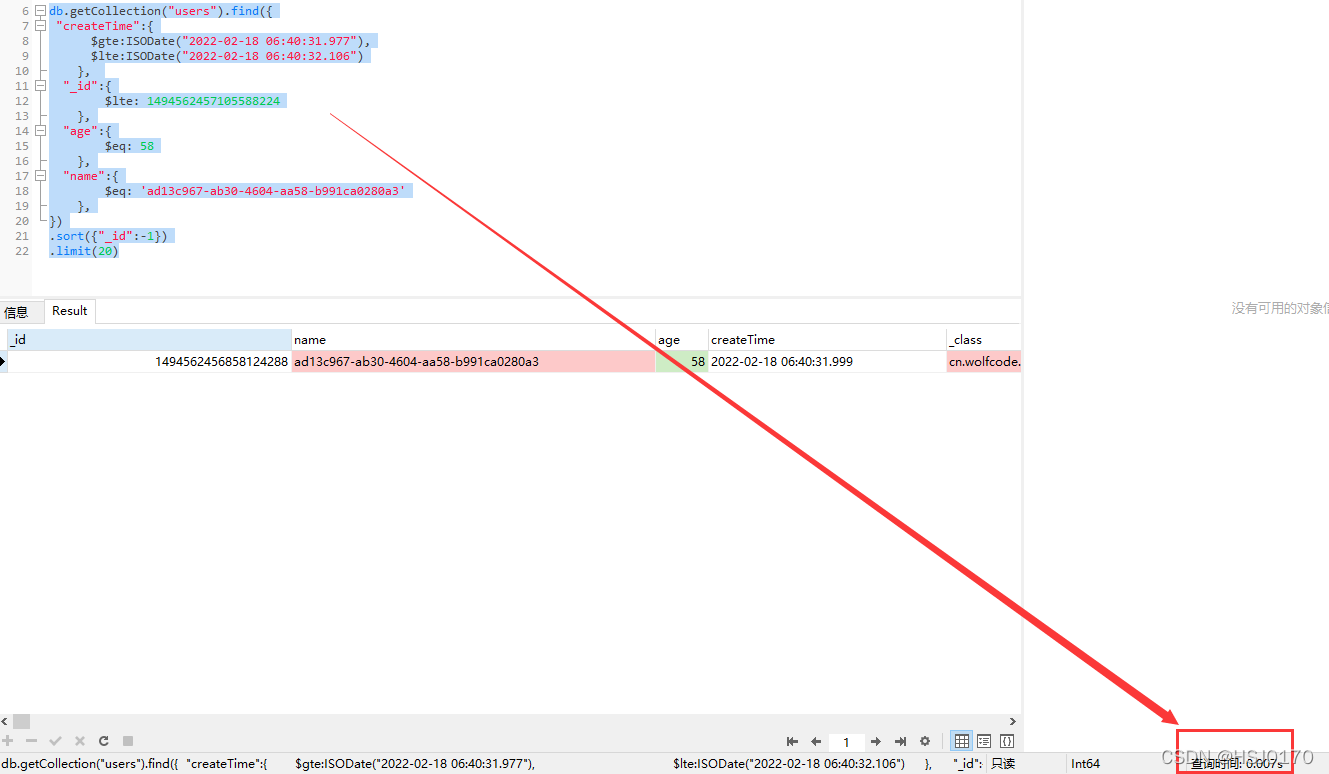The image size is (1329, 774).
Task: Click the $gte ISODate line in editor
Action: 230,41
